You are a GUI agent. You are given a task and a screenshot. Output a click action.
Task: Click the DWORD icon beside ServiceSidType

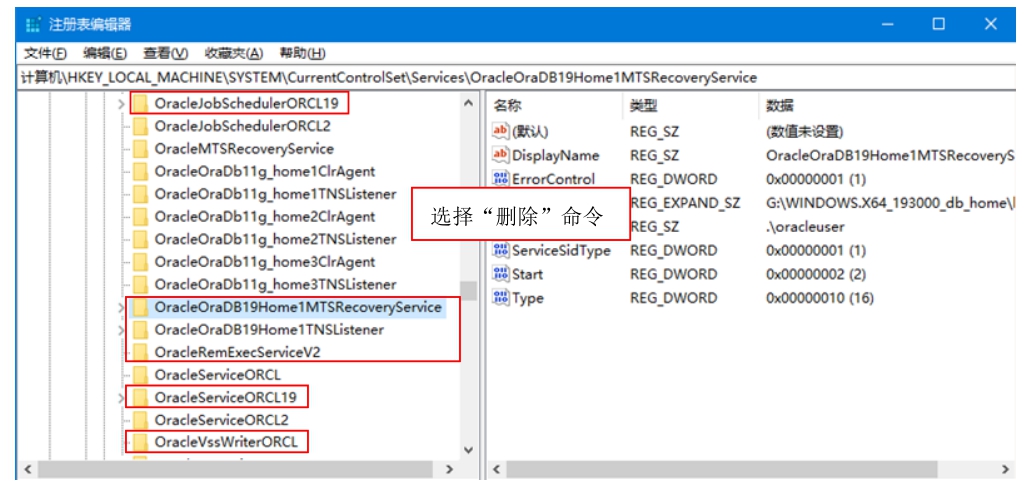click(x=501, y=250)
